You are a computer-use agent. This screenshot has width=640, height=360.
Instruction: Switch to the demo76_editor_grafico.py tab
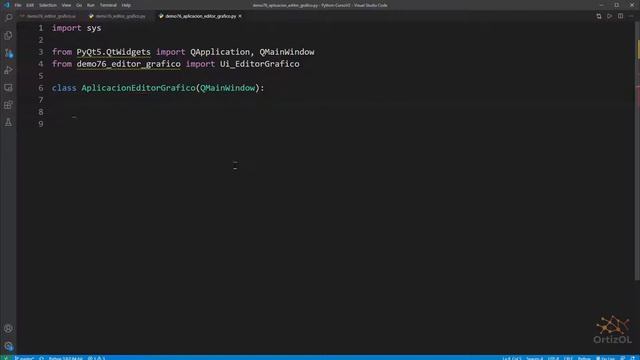click(118, 16)
